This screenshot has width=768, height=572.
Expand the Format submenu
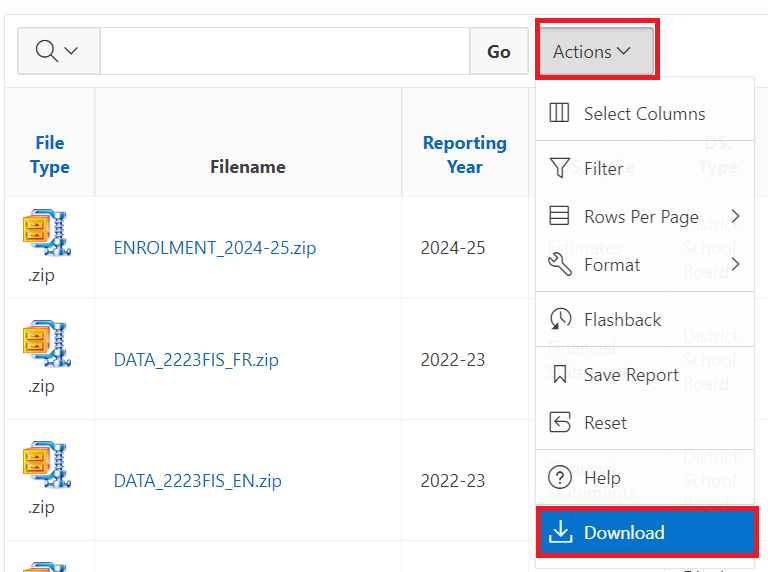tap(645, 265)
